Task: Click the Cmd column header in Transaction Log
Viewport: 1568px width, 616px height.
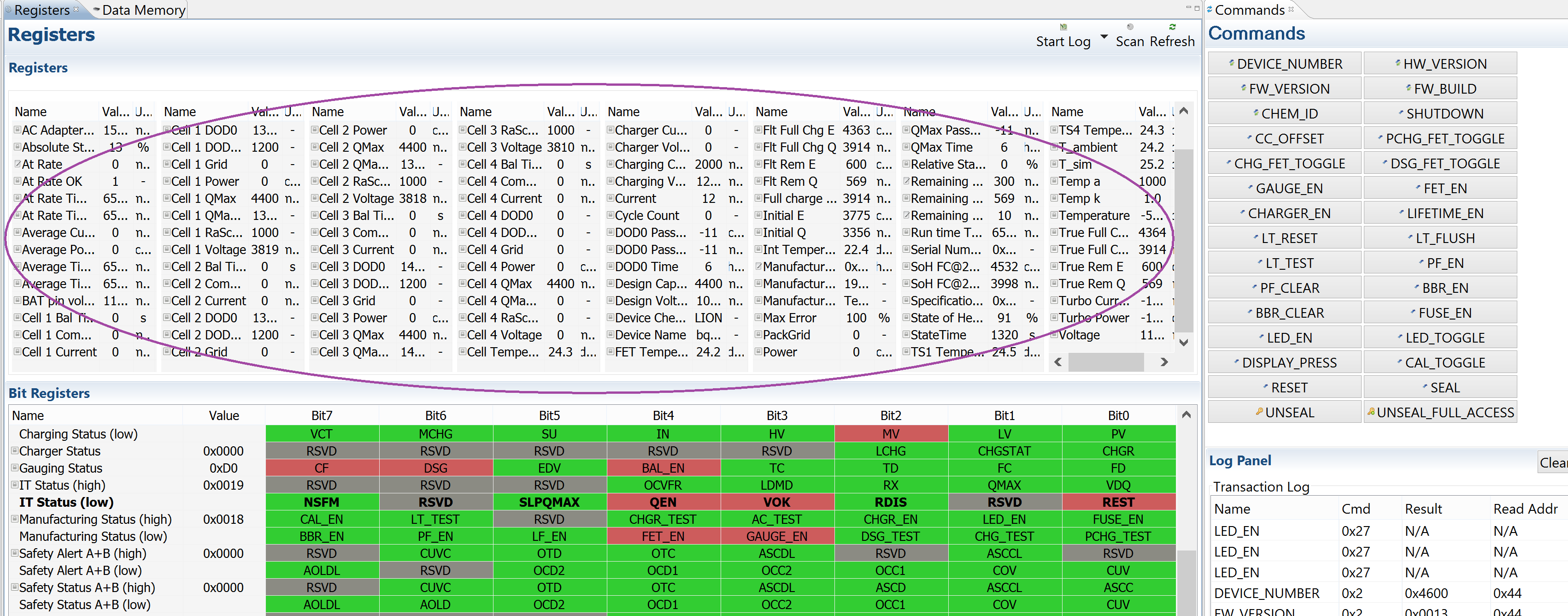Action: click(x=1356, y=509)
